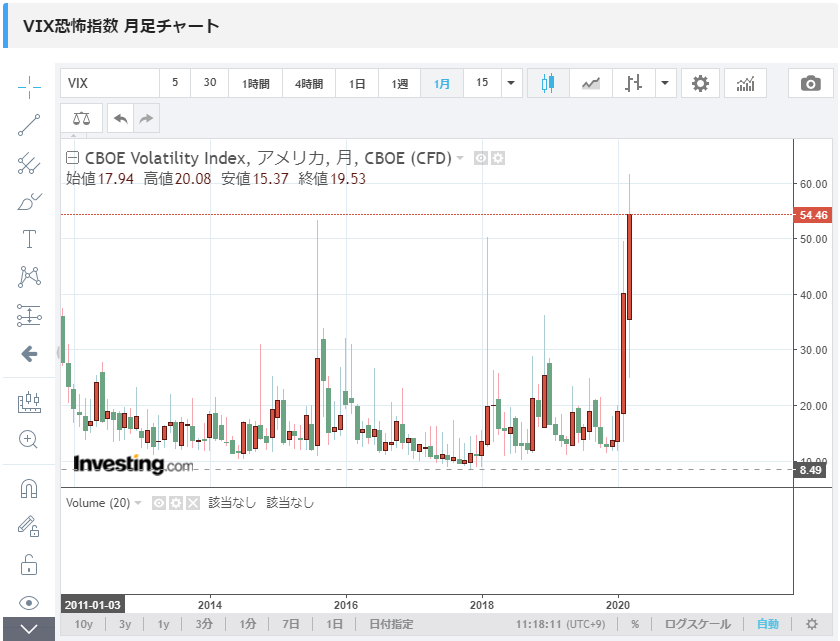
Task: Select the 1日 interval
Action: coord(357,83)
